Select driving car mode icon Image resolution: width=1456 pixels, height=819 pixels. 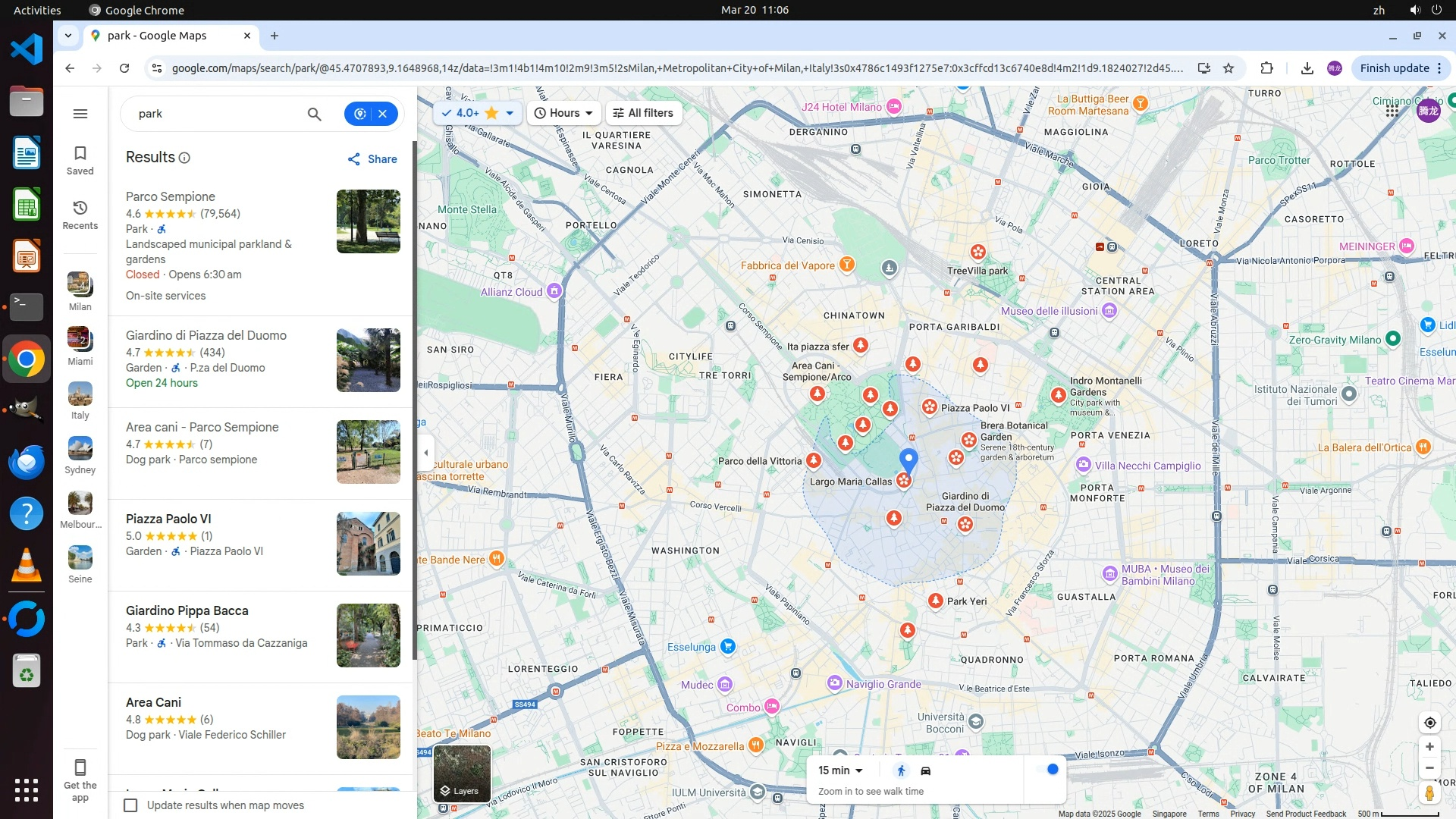point(925,770)
